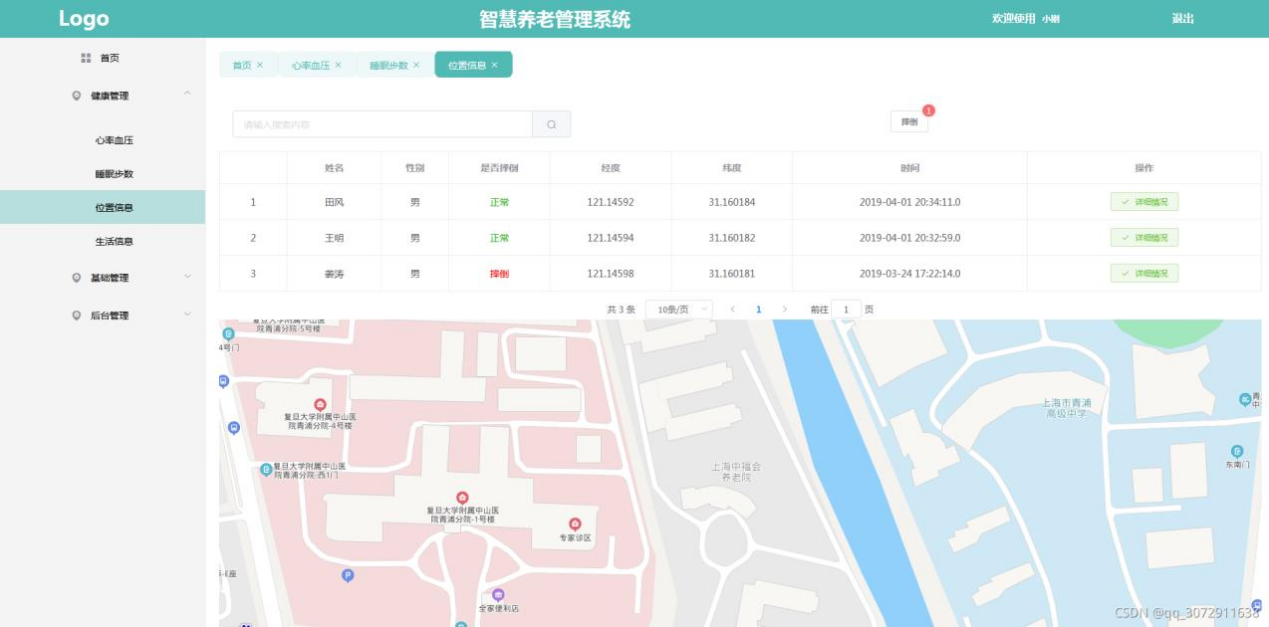Close the 睡眠步数 tab via X icon

point(416,65)
